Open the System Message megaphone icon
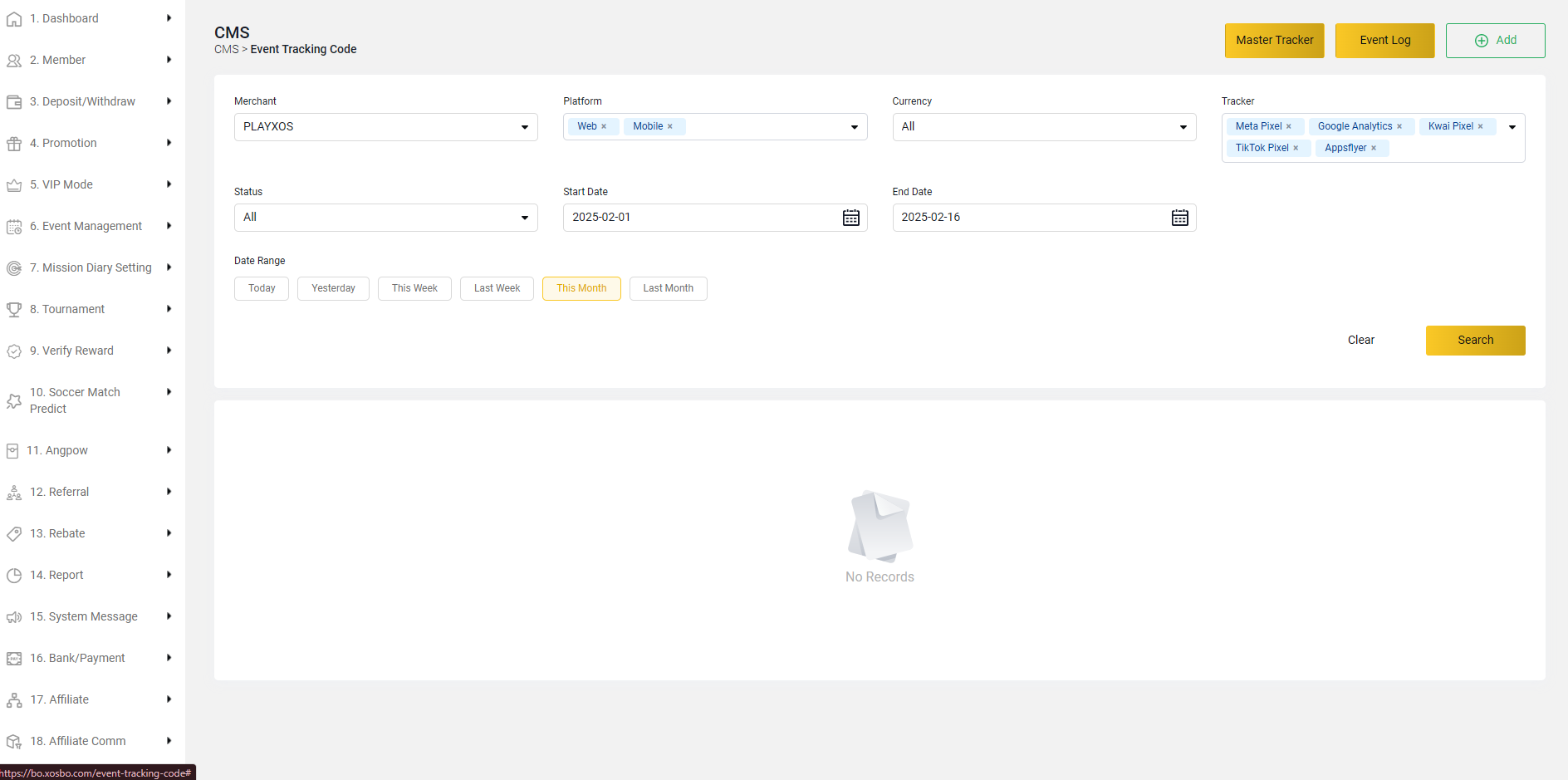1568x780 pixels. 14,616
